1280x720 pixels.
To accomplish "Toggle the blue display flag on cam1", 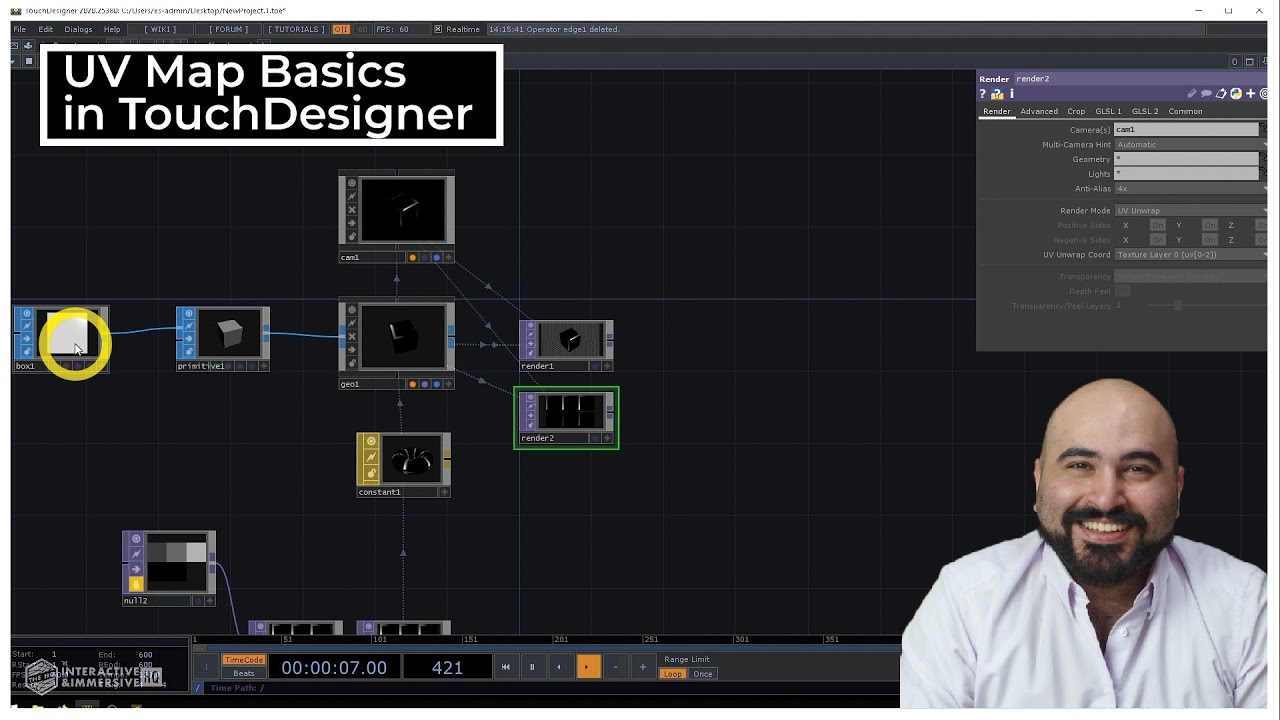I will tap(436, 257).
